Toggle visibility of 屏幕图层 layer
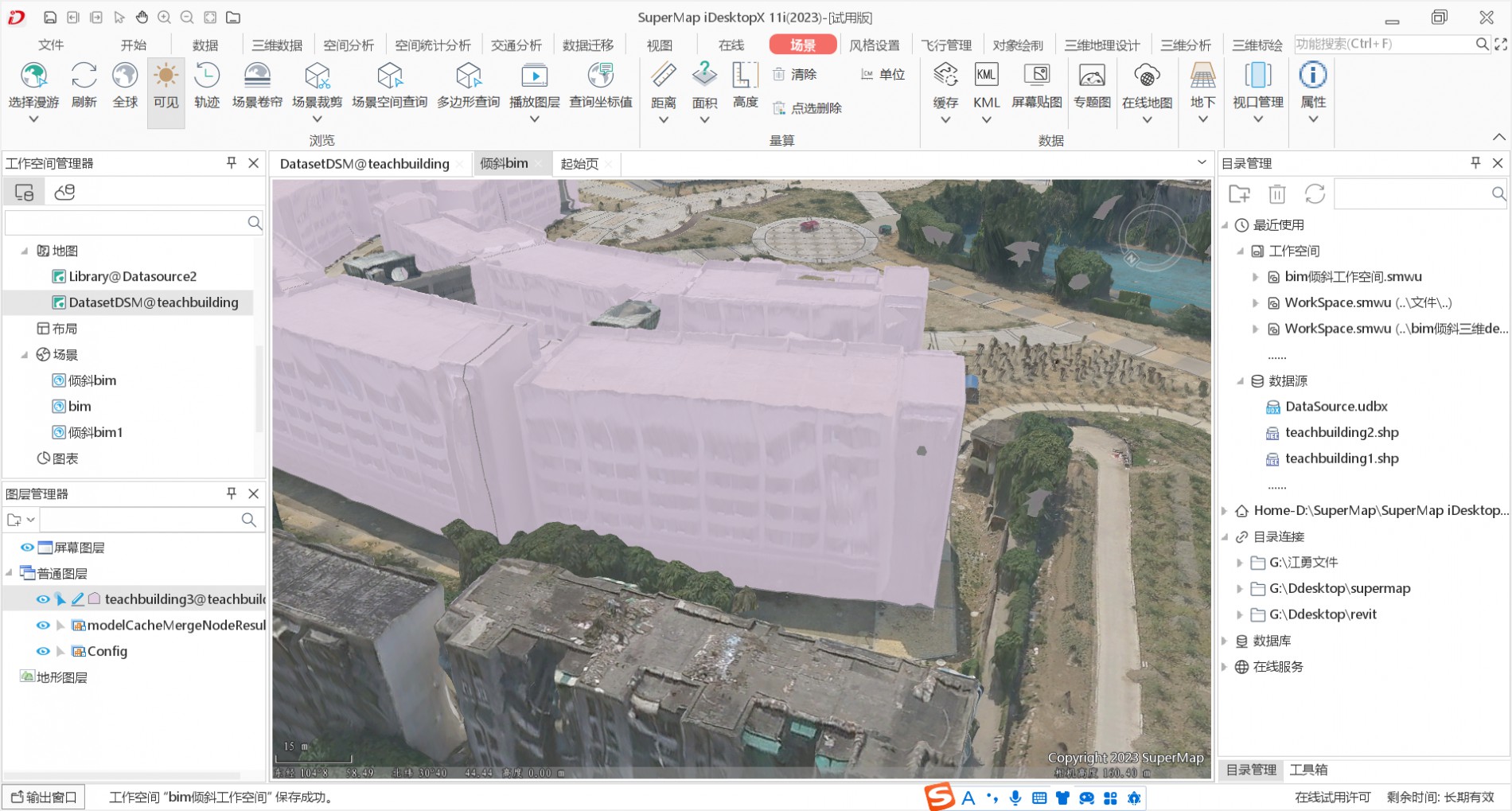Viewport: 1512px width, 811px height. coord(27,548)
